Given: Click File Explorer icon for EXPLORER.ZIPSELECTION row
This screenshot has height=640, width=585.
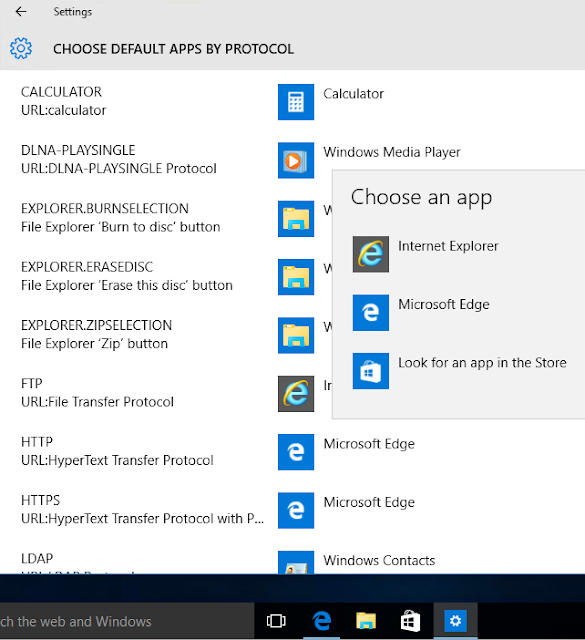Looking at the screenshot, I should point(296,336).
